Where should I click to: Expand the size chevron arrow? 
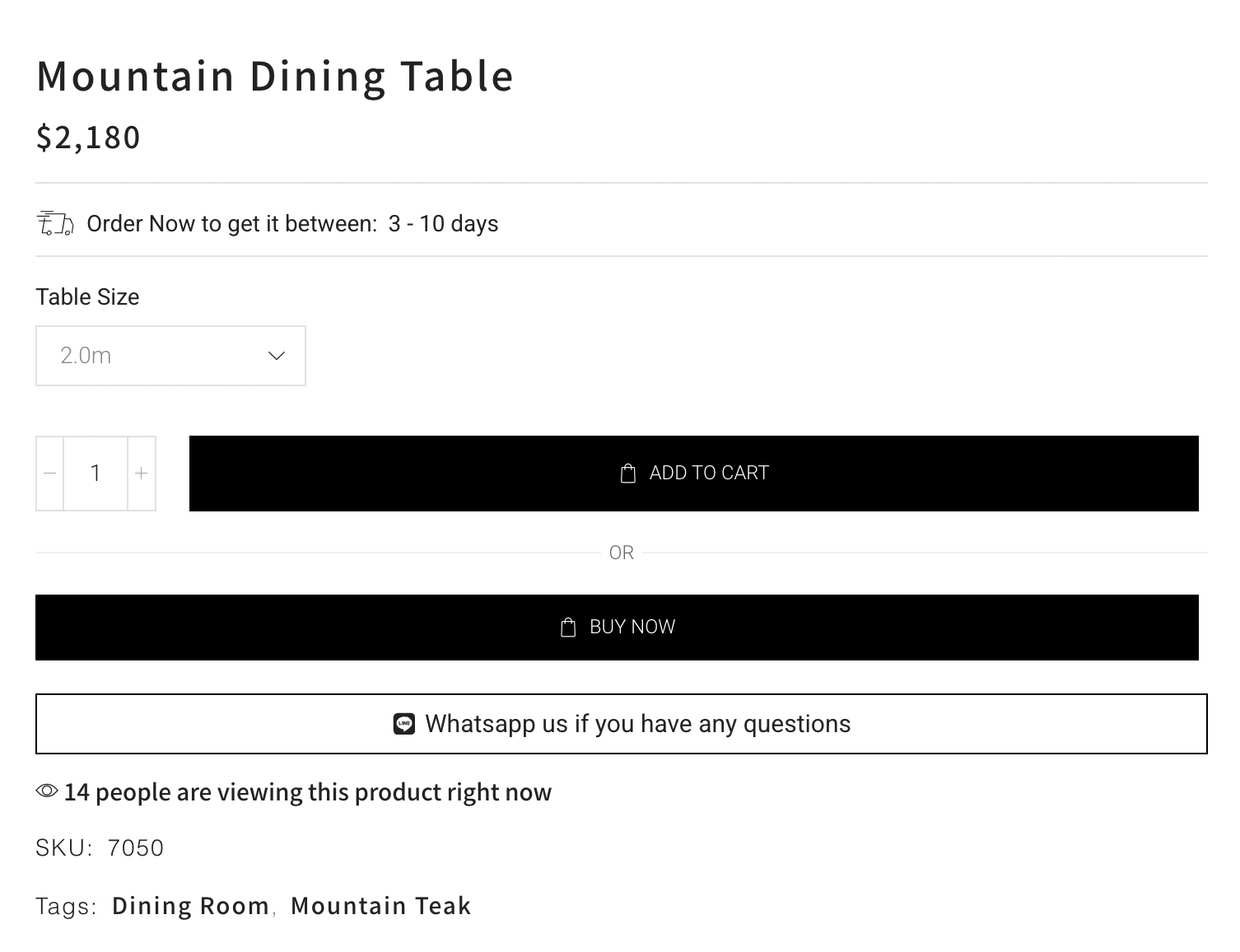277,356
